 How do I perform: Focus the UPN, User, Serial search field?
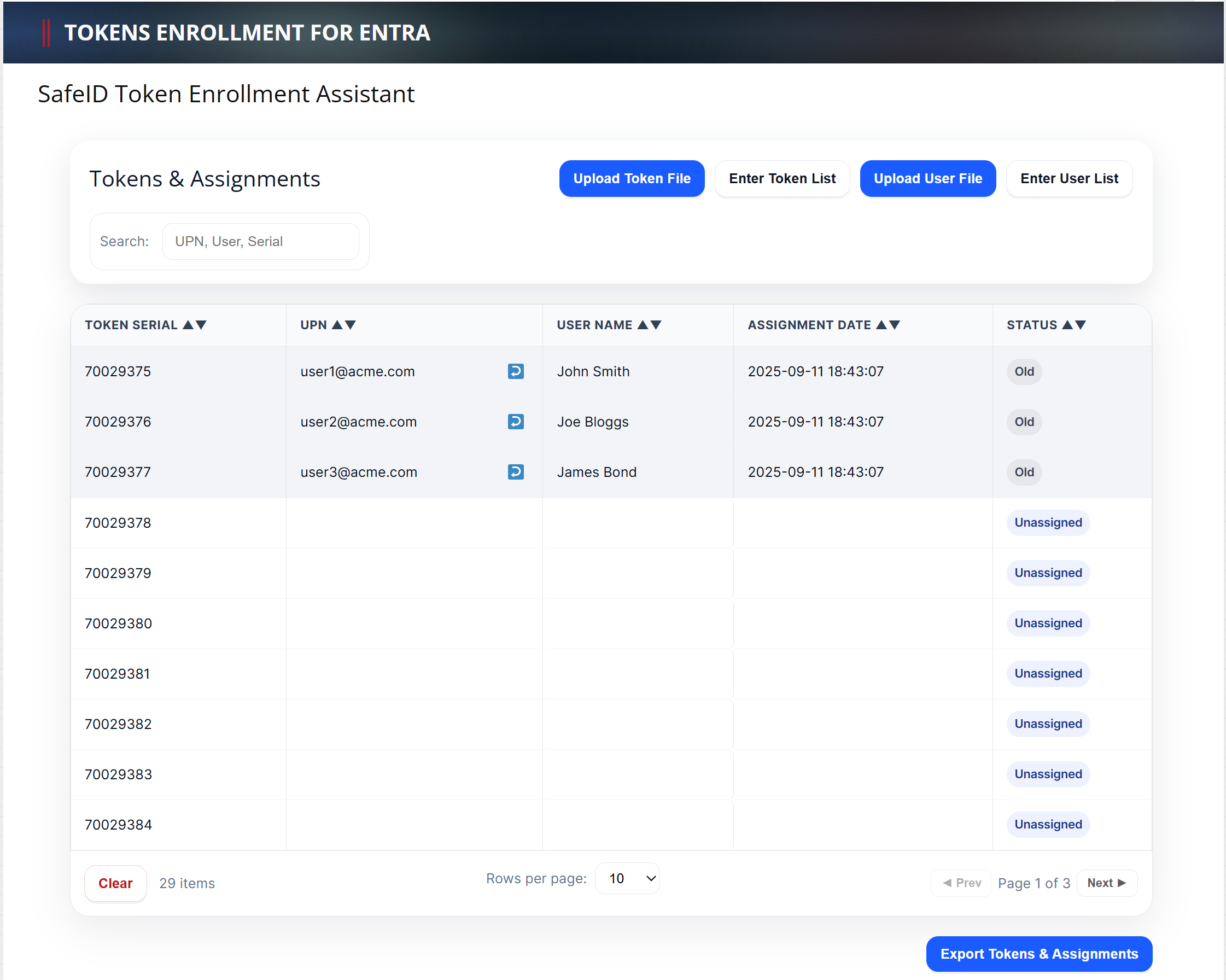[x=260, y=241]
